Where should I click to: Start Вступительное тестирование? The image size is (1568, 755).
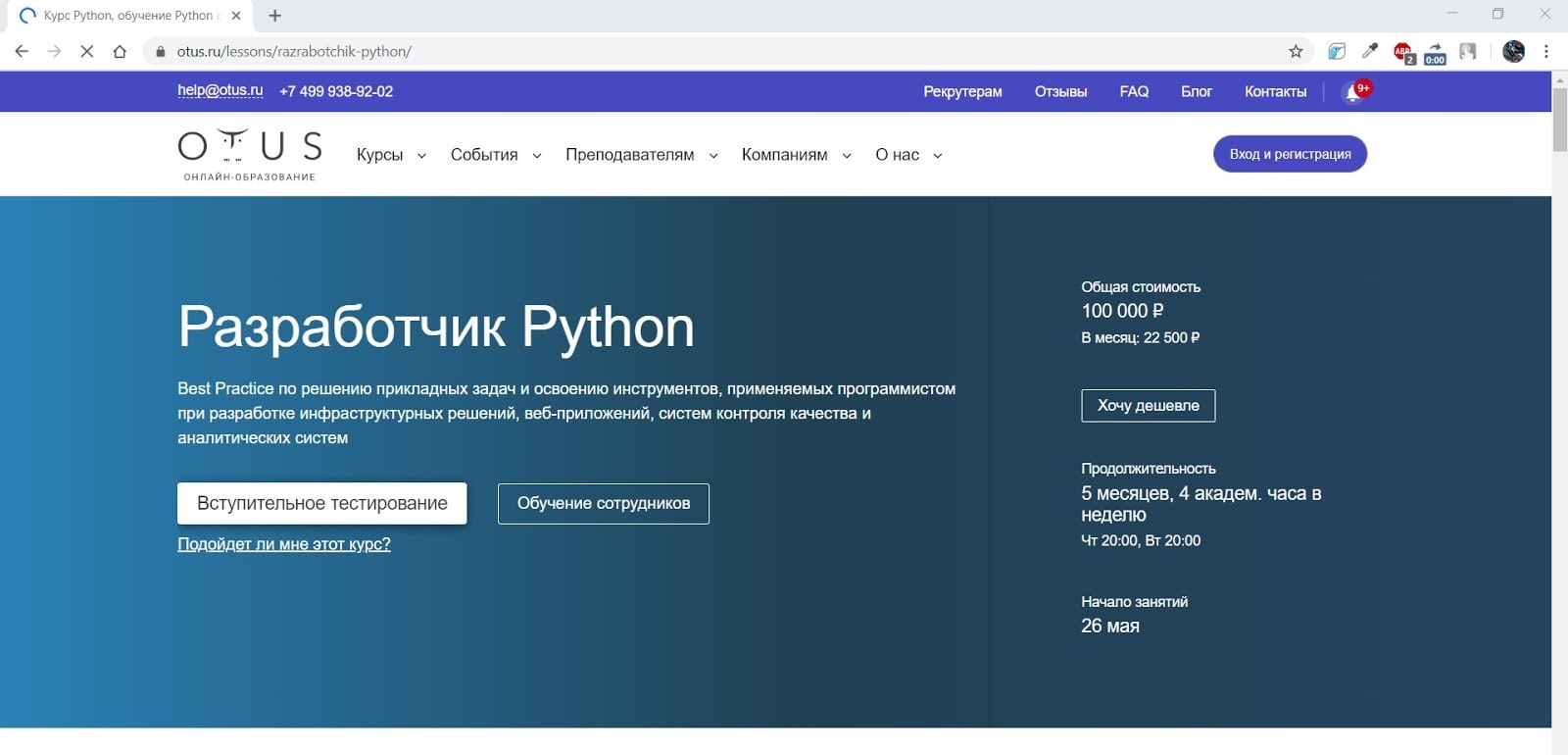(x=321, y=503)
